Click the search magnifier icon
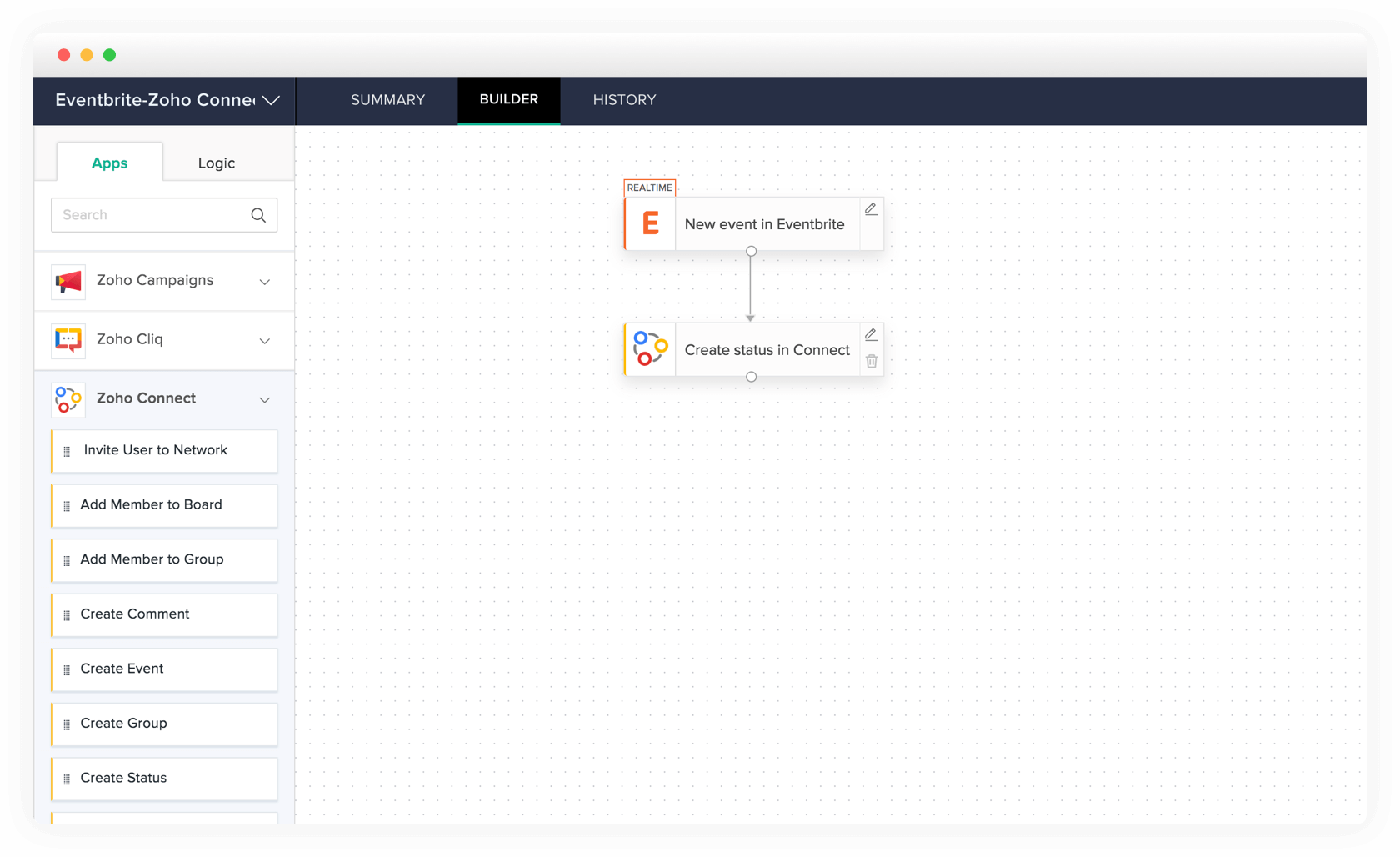The height and width of the screenshot is (857, 1400). pyautogui.click(x=258, y=215)
